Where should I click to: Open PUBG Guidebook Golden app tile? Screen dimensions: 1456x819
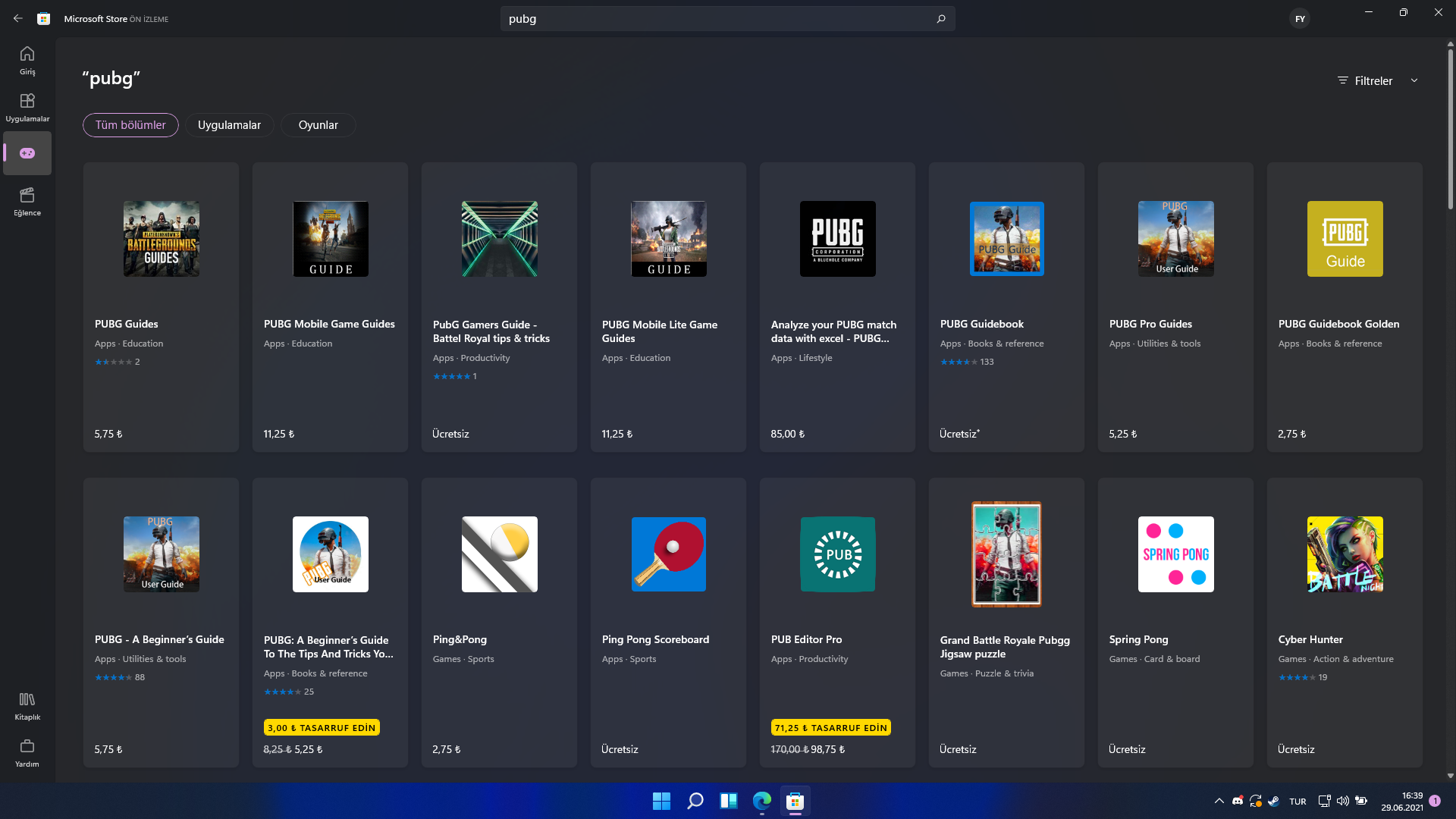click(x=1345, y=306)
